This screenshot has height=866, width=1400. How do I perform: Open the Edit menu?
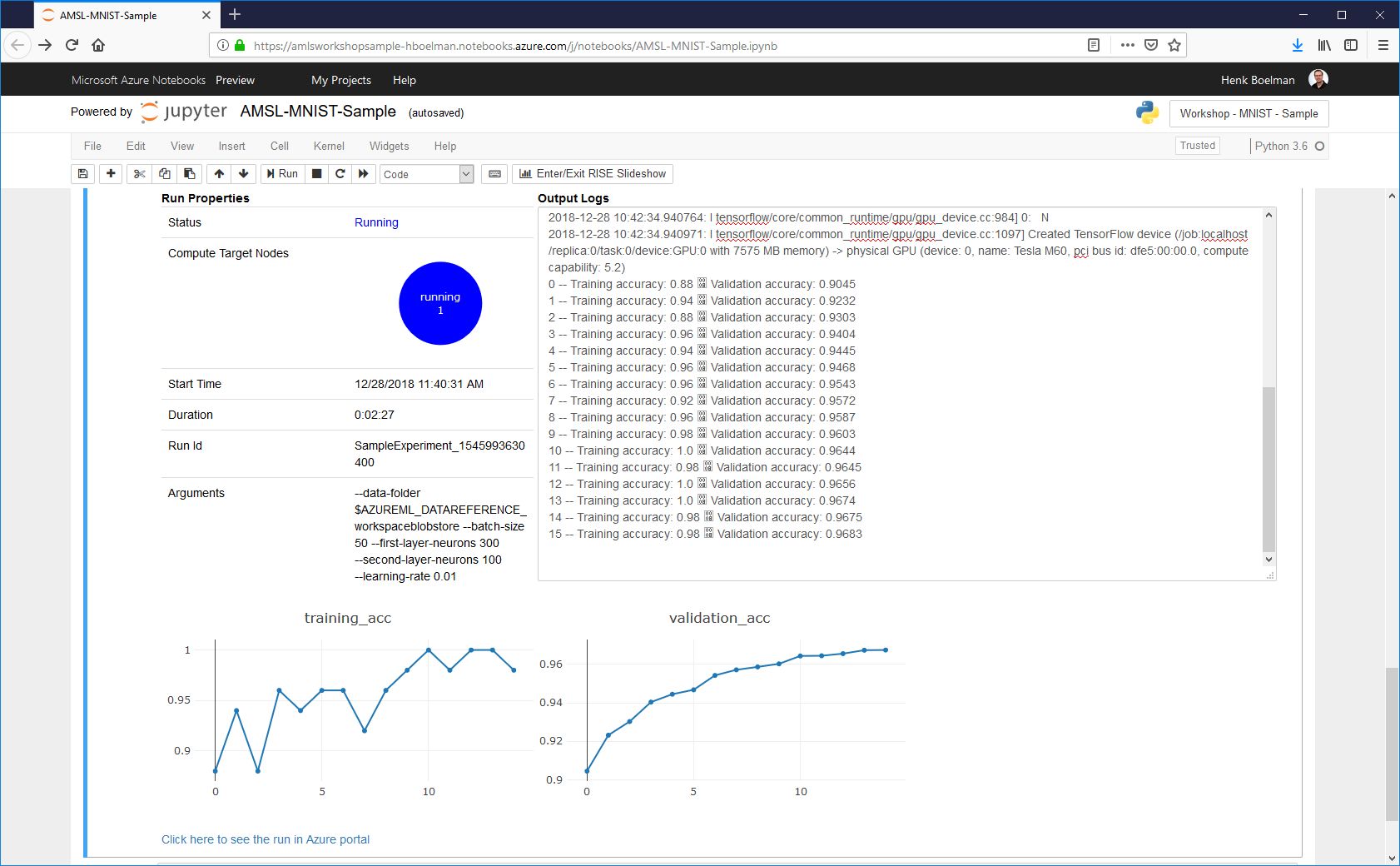[136, 146]
